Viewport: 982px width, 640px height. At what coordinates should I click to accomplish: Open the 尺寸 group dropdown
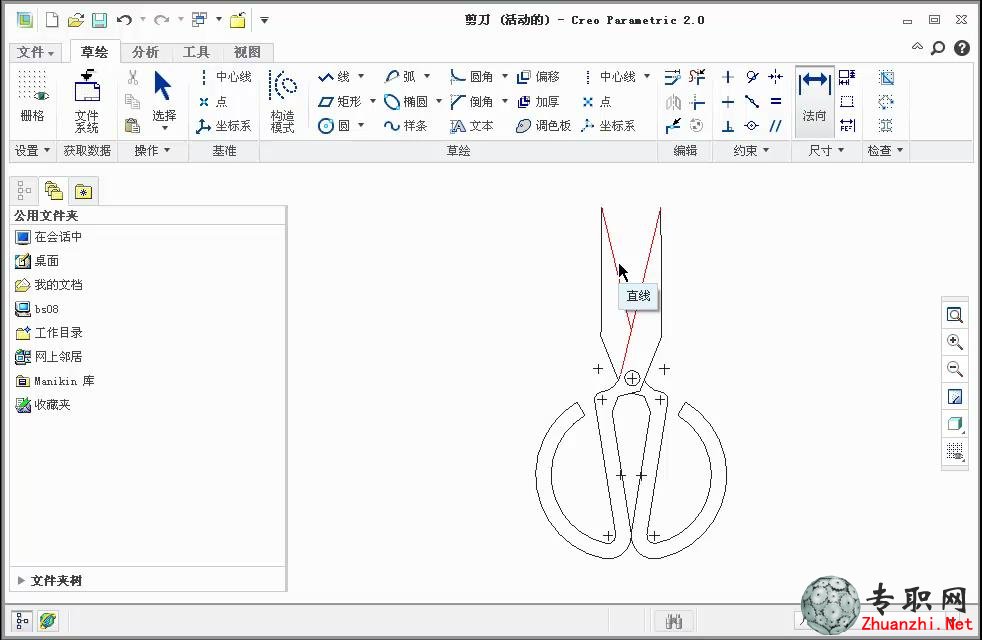pos(826,151)
